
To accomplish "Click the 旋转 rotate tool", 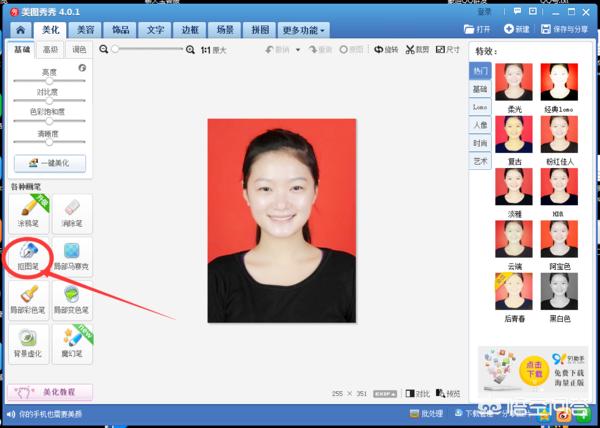I will tap(386, 50).
